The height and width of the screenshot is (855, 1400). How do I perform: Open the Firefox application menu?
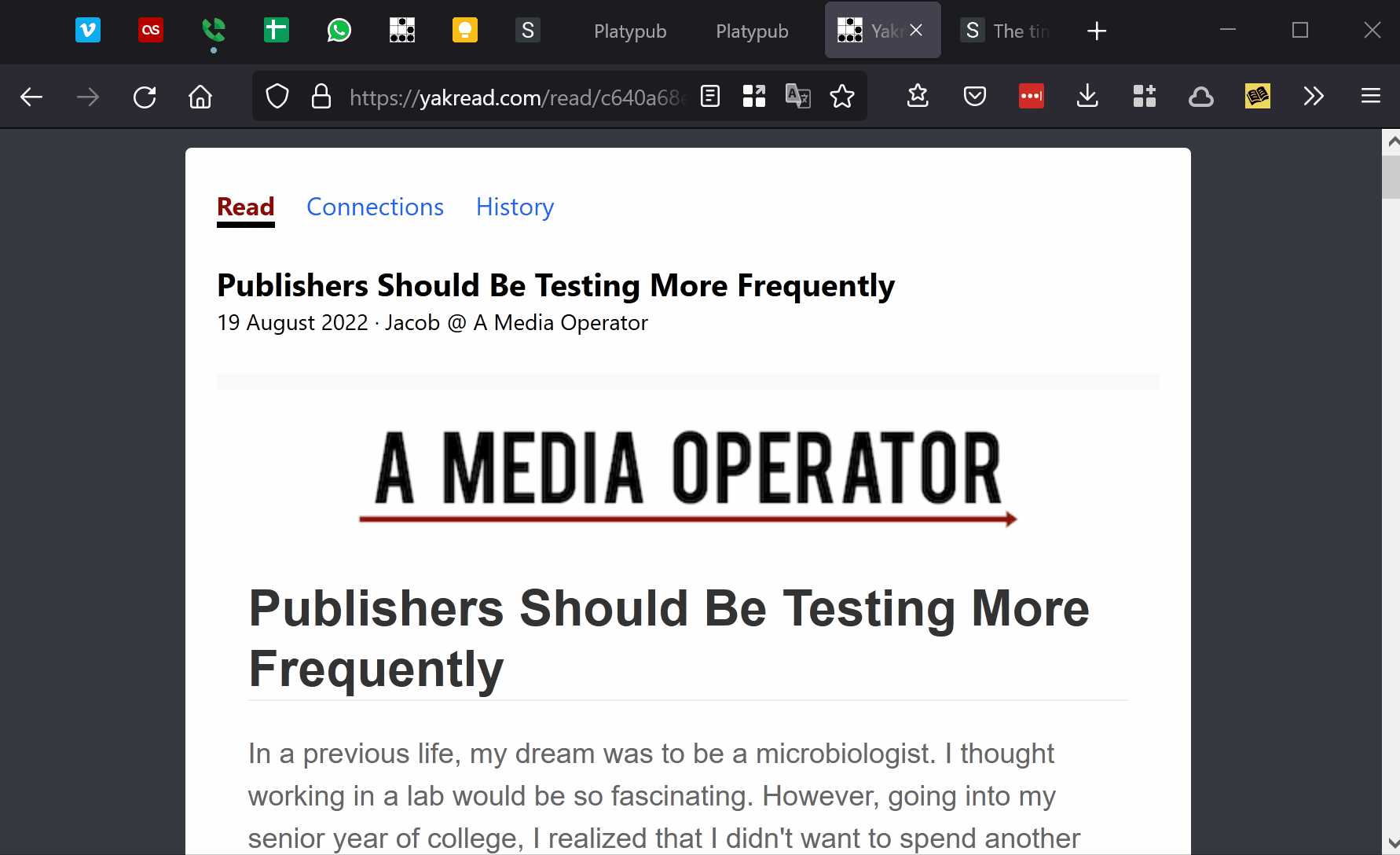tap(1371, 97)
